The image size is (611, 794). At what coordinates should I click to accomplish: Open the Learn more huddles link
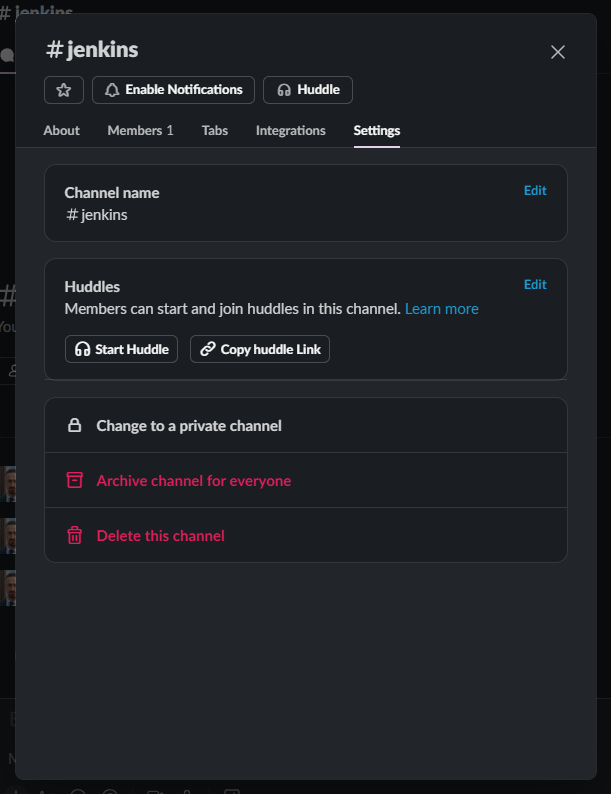[x=442, y=309]
